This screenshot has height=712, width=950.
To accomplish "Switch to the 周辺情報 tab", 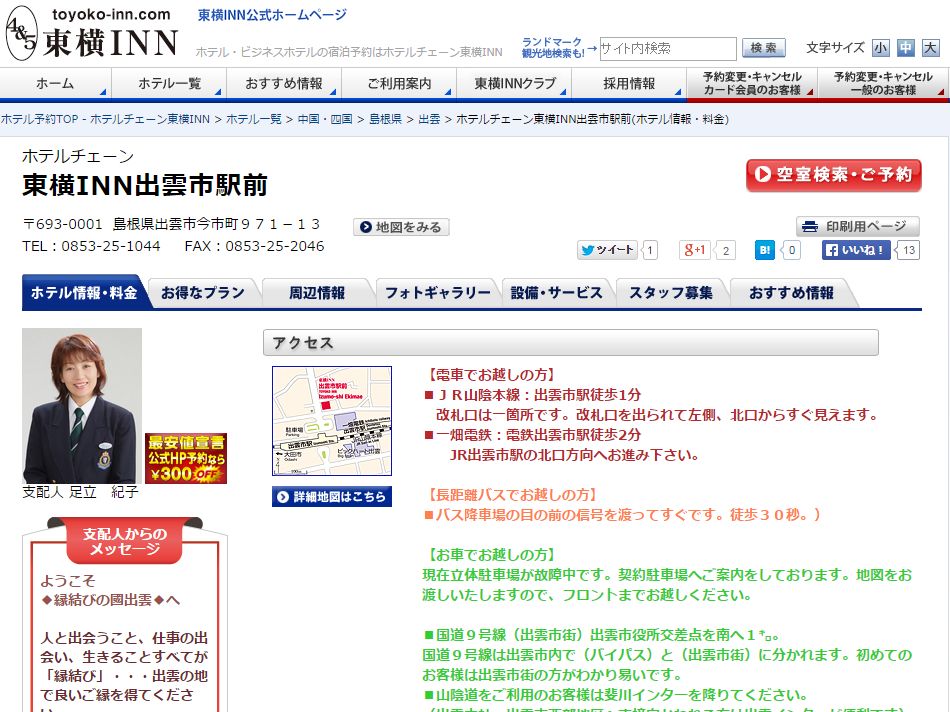I will pyautogui.click(x=317, y=293).
